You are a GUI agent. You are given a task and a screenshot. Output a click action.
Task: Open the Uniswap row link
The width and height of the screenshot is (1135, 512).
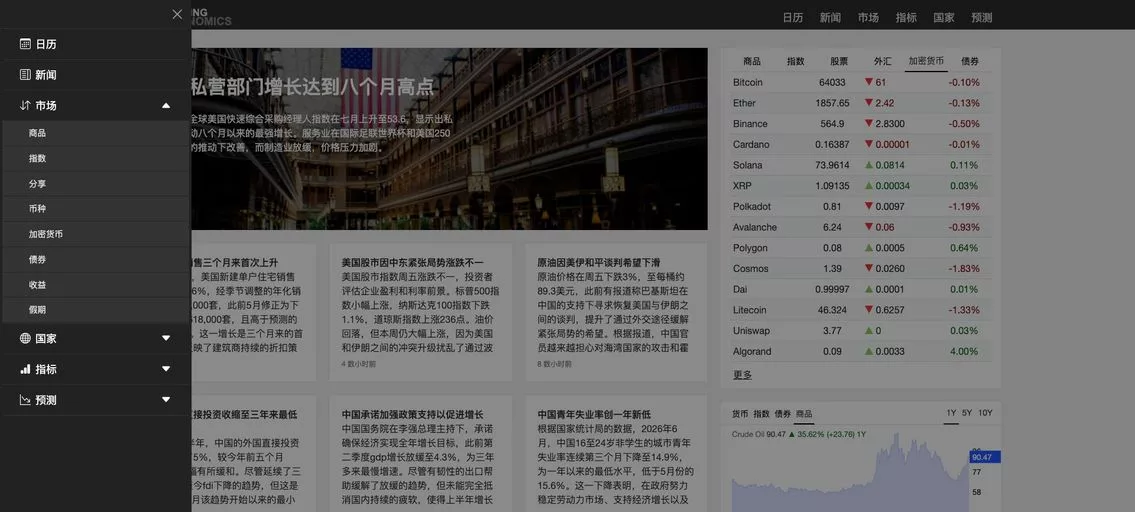tap(751, 331)
